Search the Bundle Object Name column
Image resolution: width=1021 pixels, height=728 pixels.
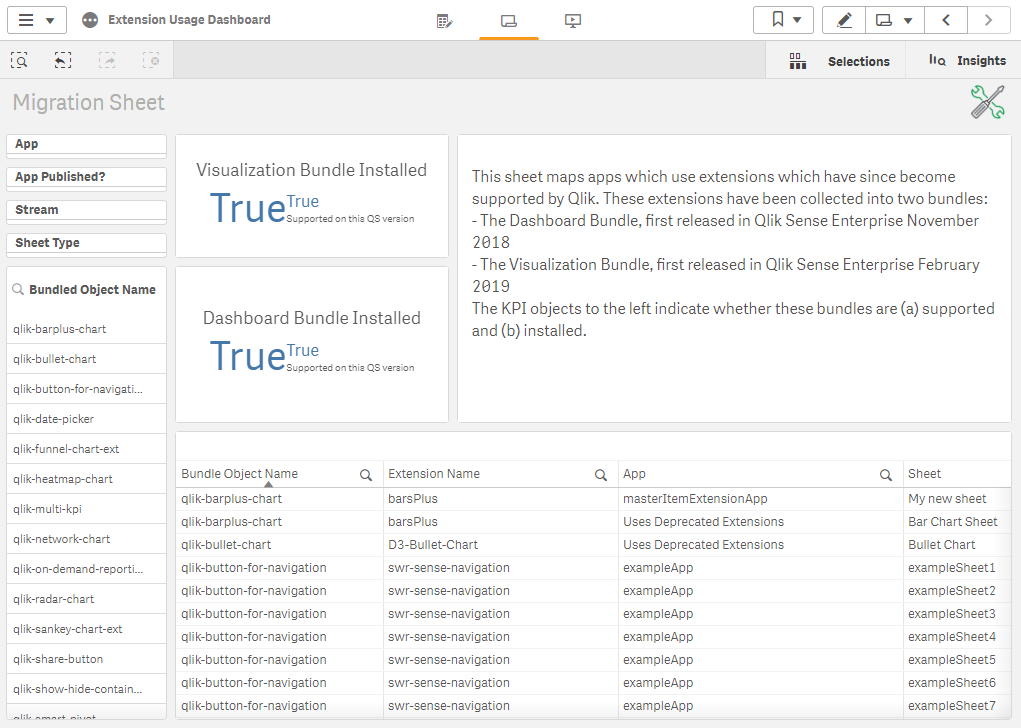(x=366, y=475)
